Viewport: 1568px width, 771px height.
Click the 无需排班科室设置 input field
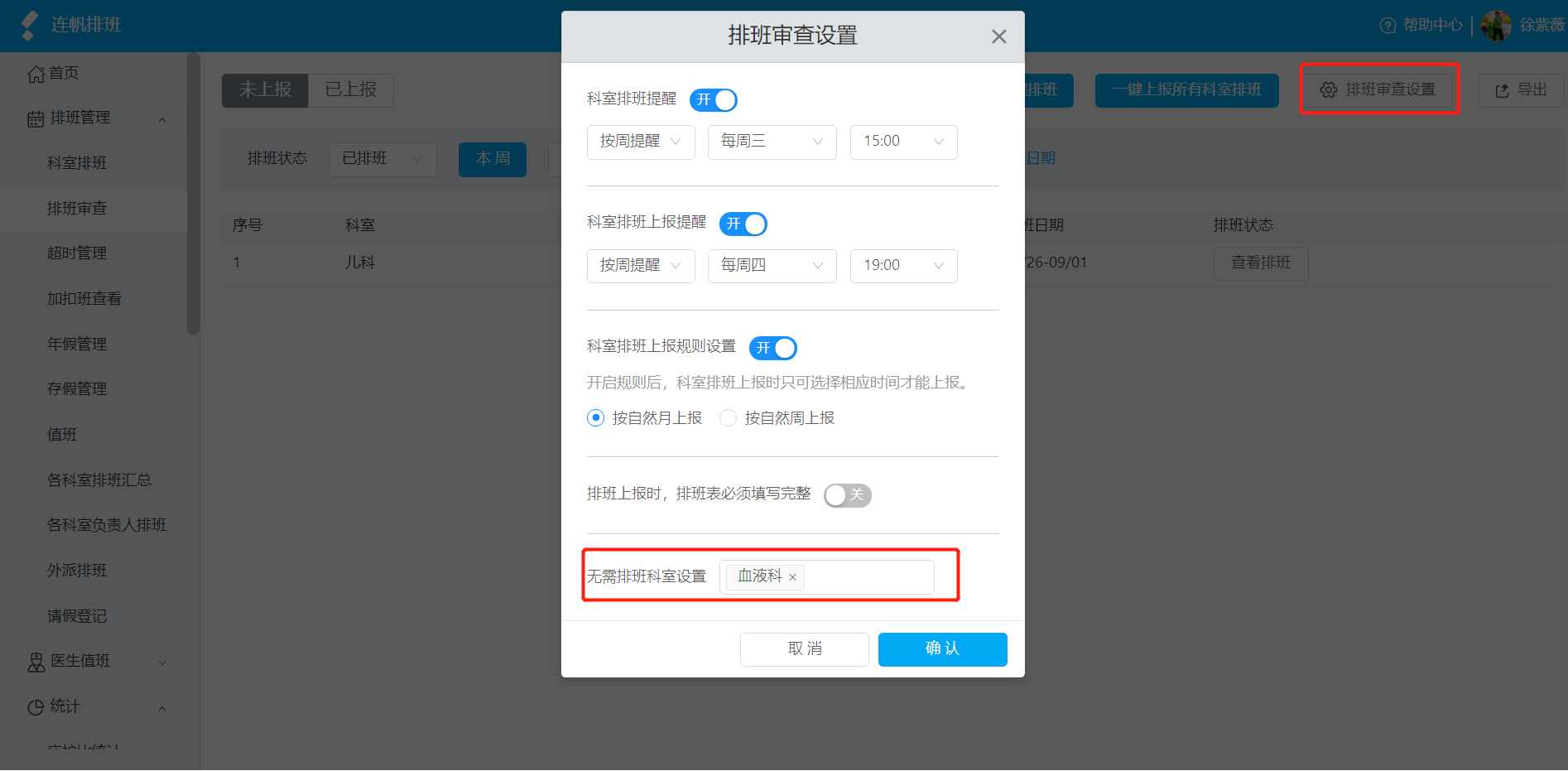pyautogui.click(x=827, y=577)
